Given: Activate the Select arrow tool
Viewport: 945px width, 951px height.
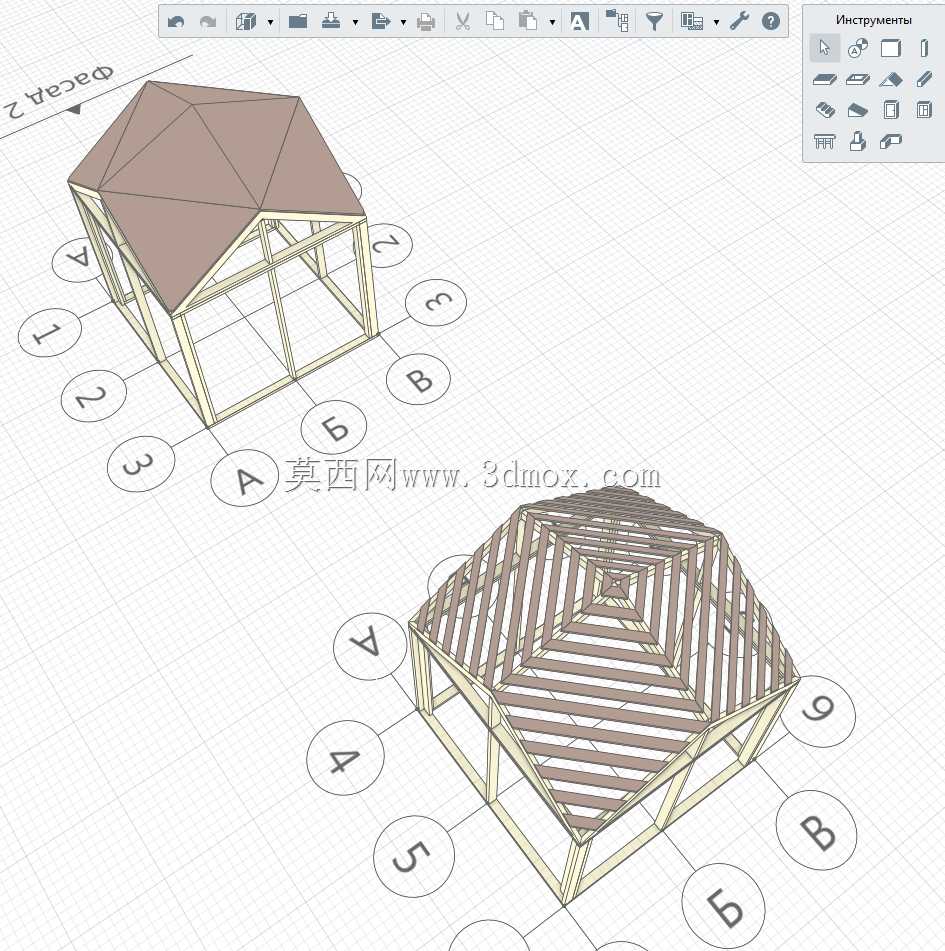Looking at the screenshot, I should (824, 48).
